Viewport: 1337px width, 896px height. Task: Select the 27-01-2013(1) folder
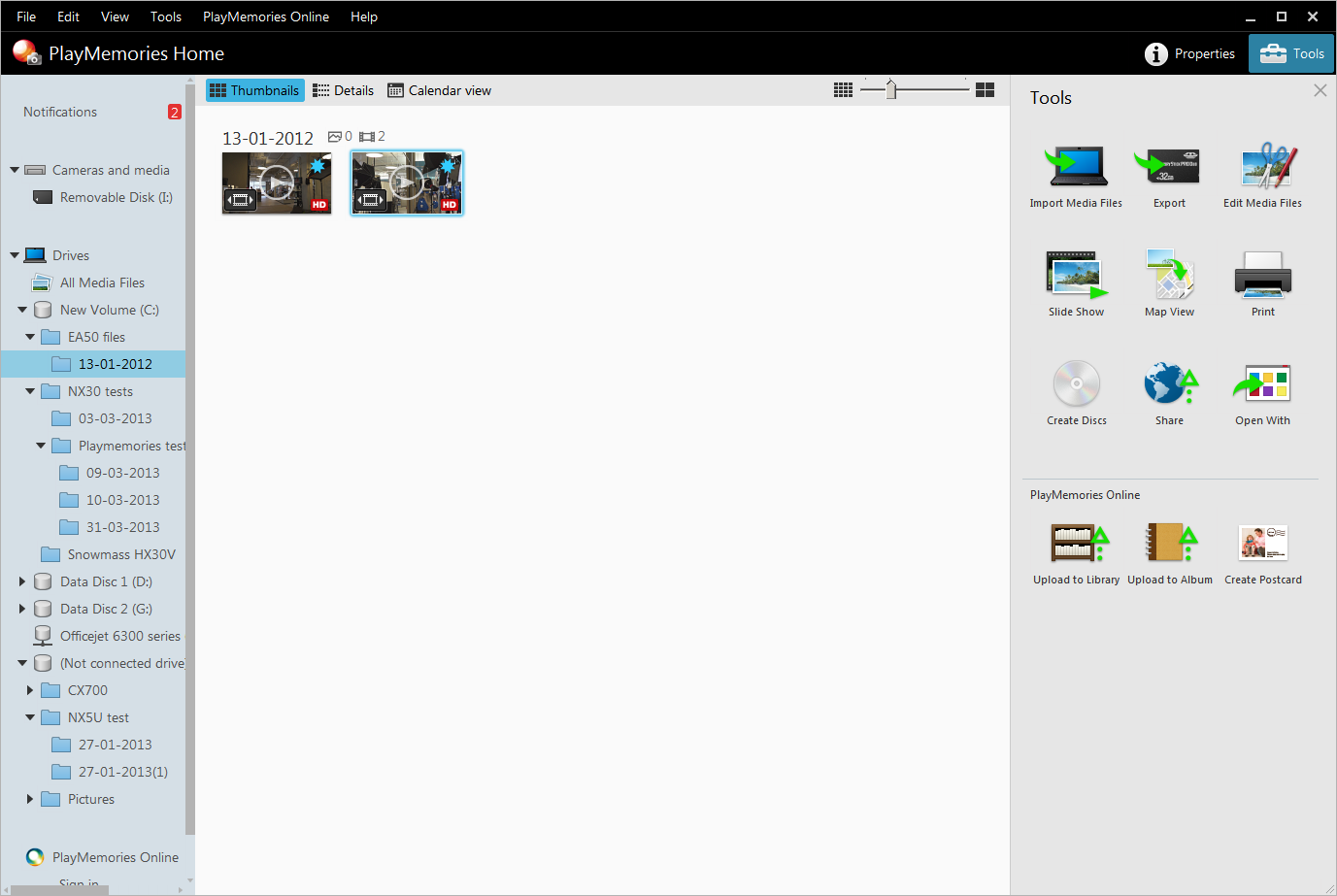pyautogui.click(x=110, y=772)
